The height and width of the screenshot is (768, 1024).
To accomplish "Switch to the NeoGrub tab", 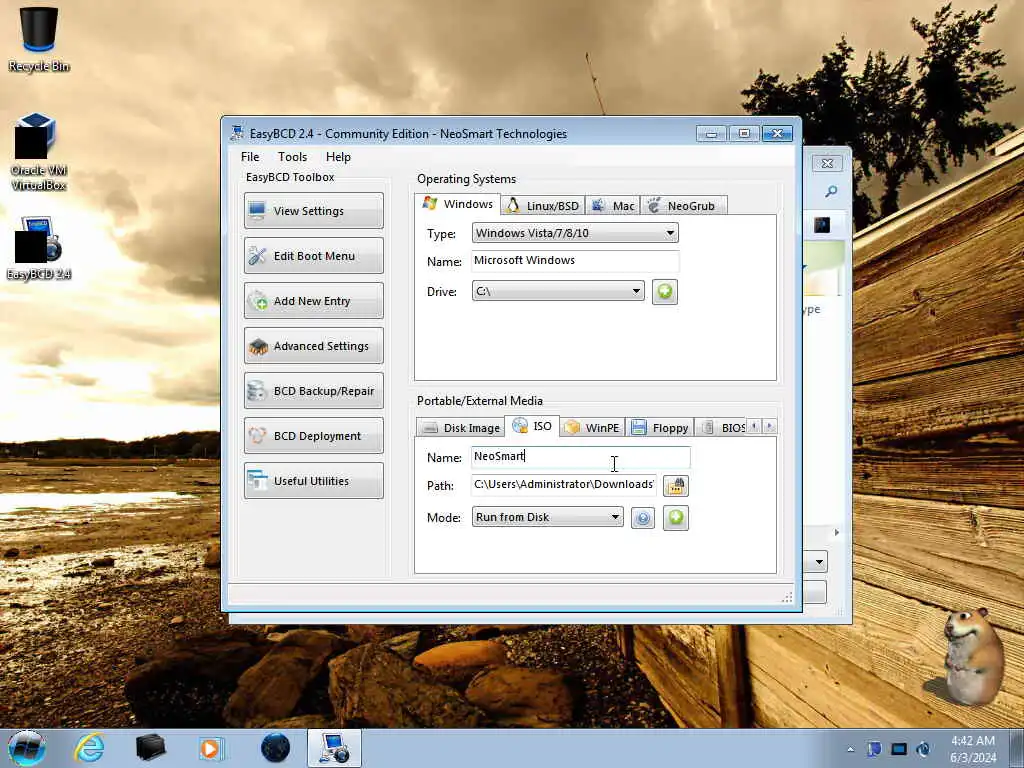I will coord(683,206).
